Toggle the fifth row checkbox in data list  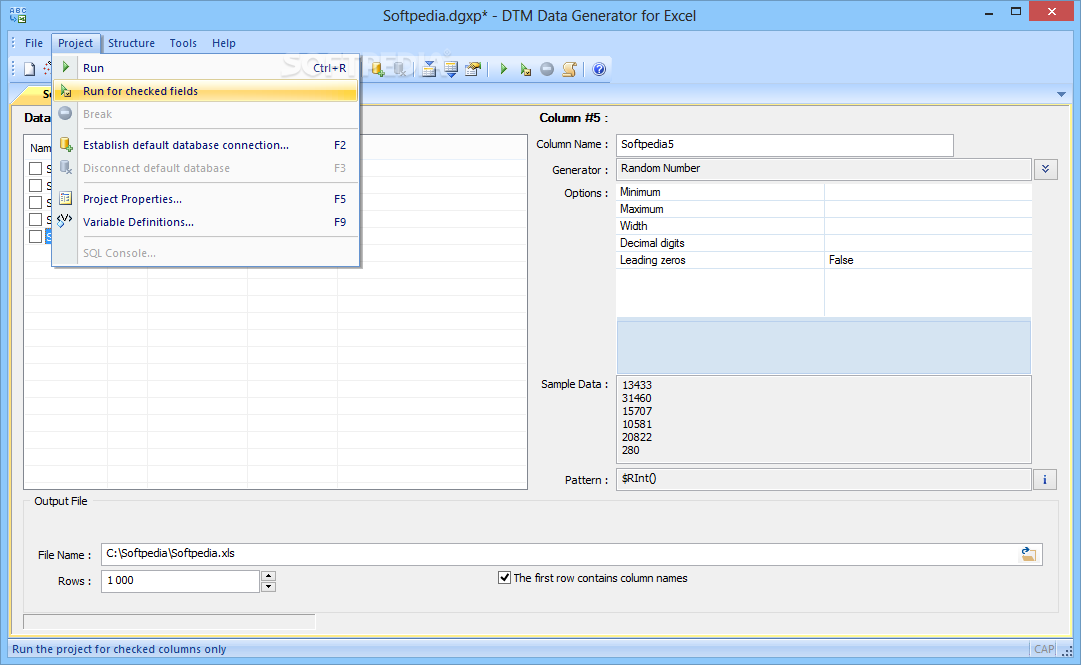(x=36, y=236)
